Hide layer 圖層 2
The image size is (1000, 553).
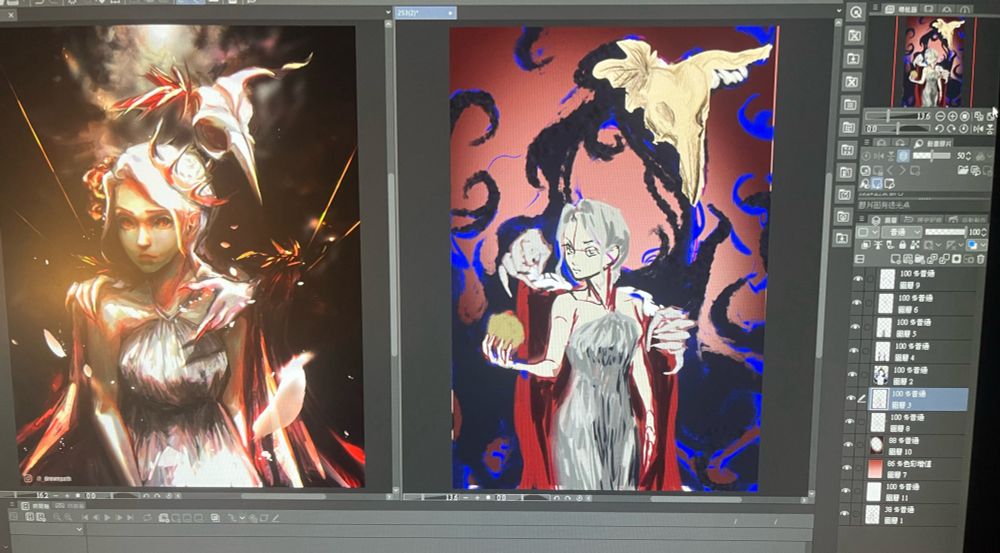click(x=855, y=374)
